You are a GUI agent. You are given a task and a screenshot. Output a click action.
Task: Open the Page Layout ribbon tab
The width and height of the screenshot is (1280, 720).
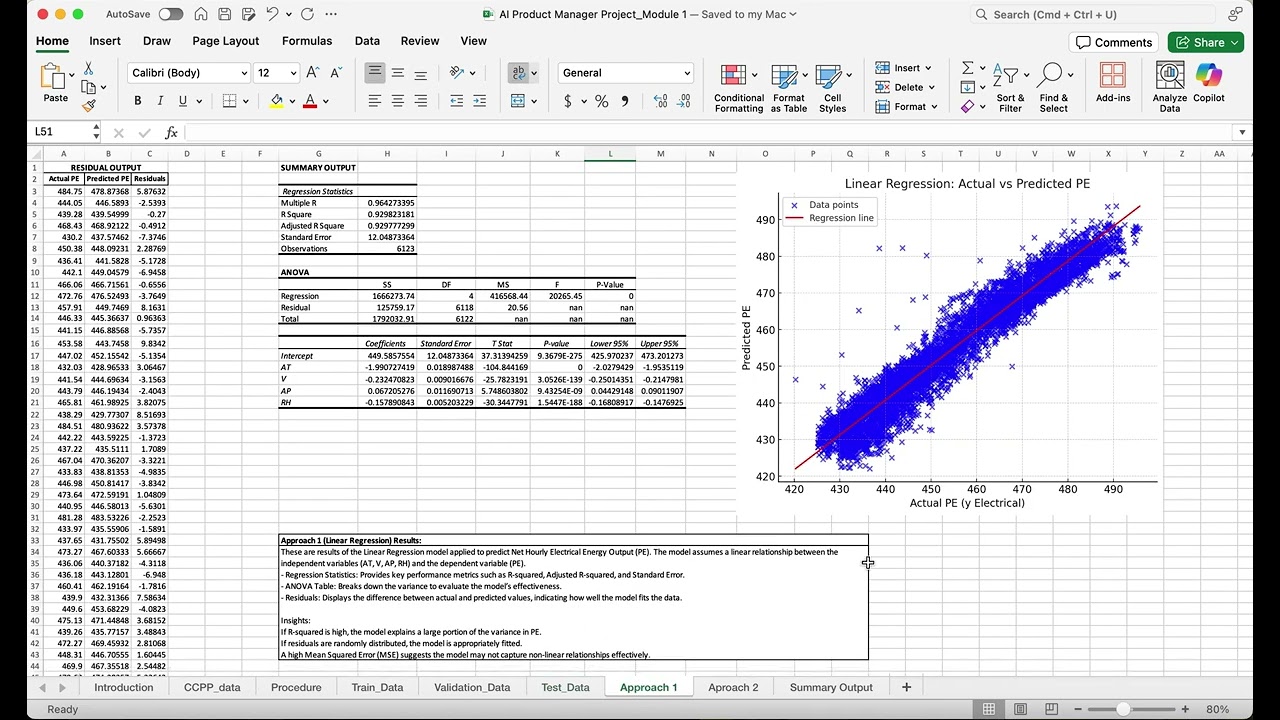pyautogui.click(x=226, y=41)
